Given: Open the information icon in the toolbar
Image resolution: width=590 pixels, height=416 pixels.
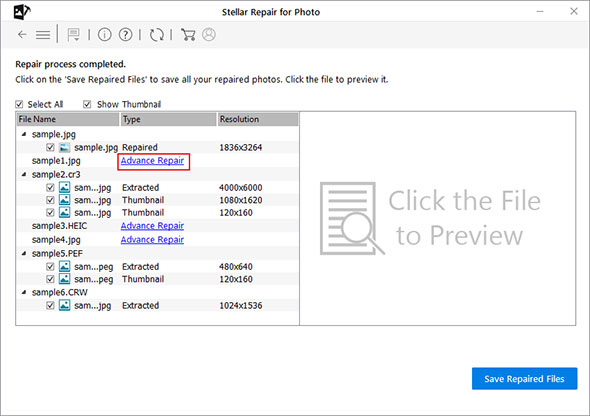Looking at the screenshot, I should 105,35.
